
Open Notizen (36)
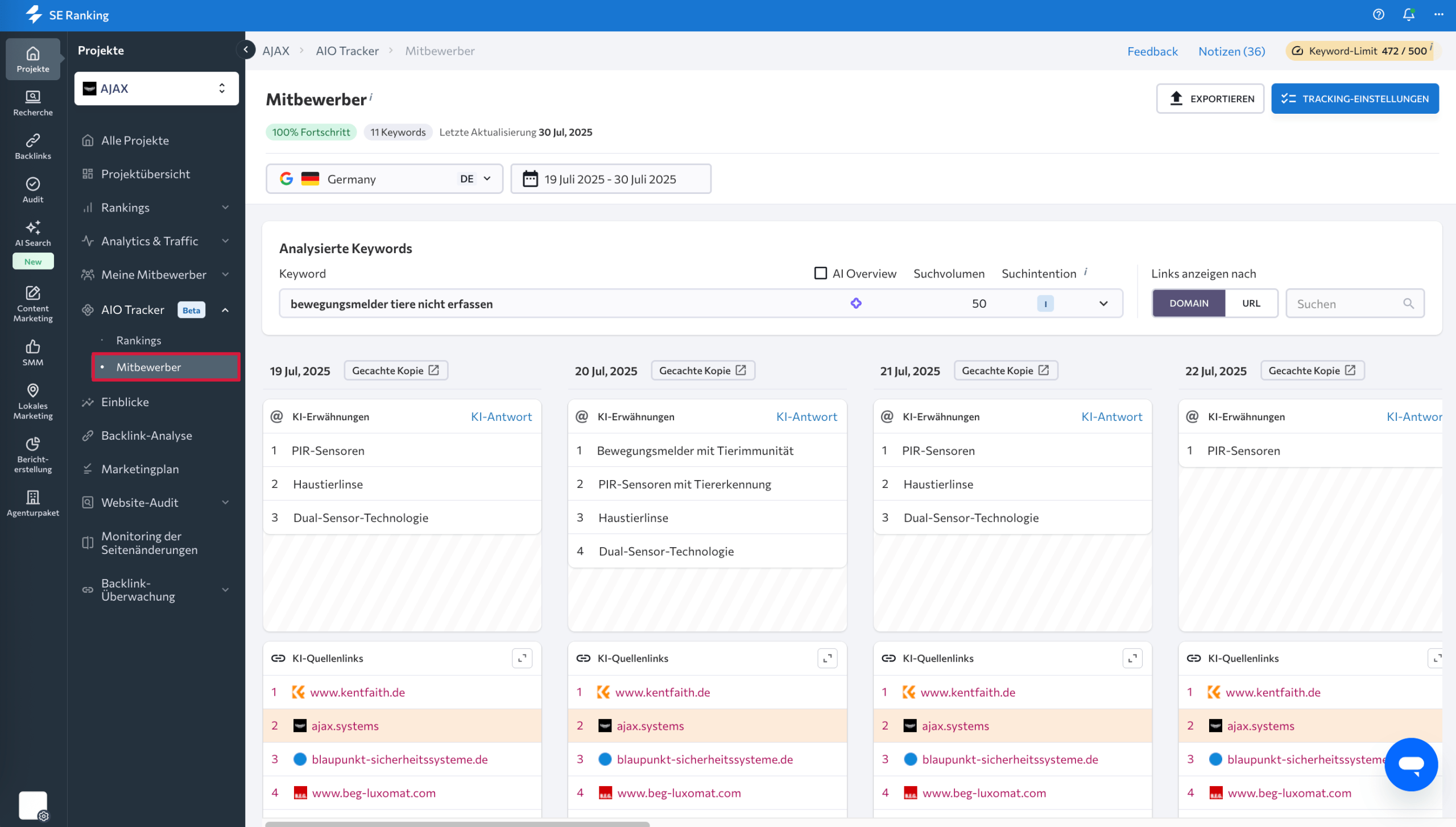(1231, 51)
